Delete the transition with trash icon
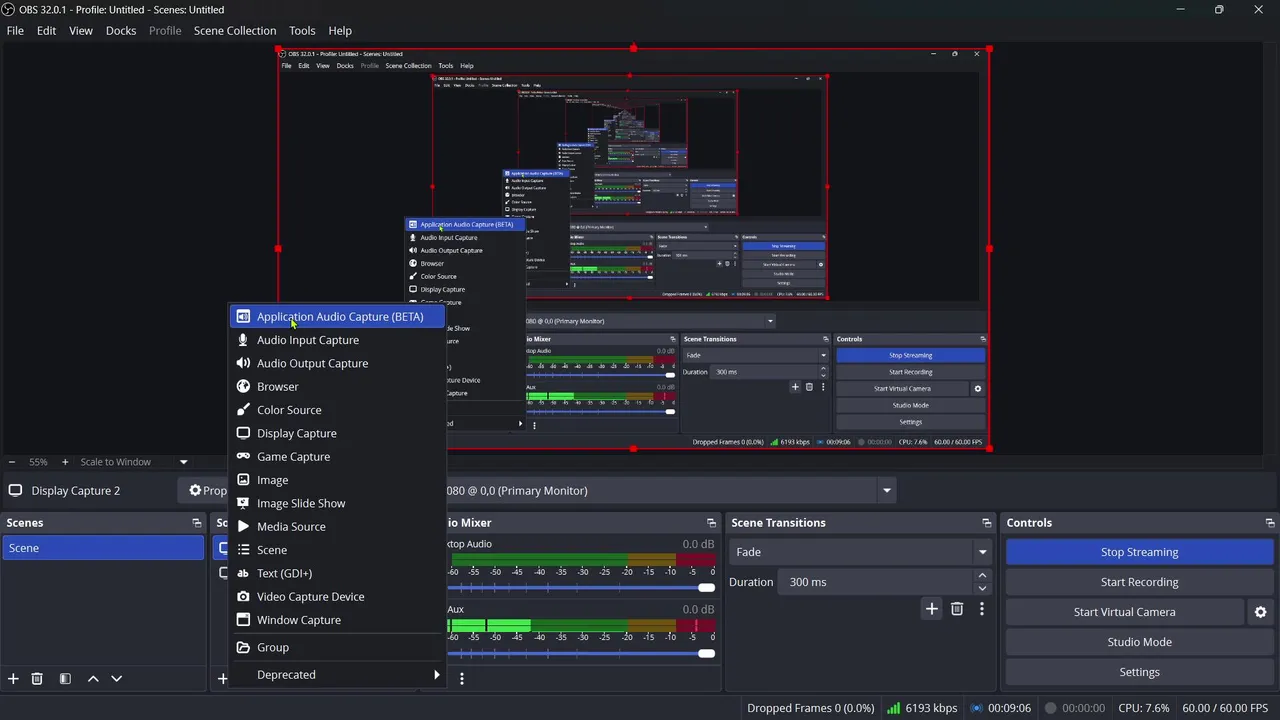The height and width of the screenshot is (720, 1280). [x=957, y=609]
